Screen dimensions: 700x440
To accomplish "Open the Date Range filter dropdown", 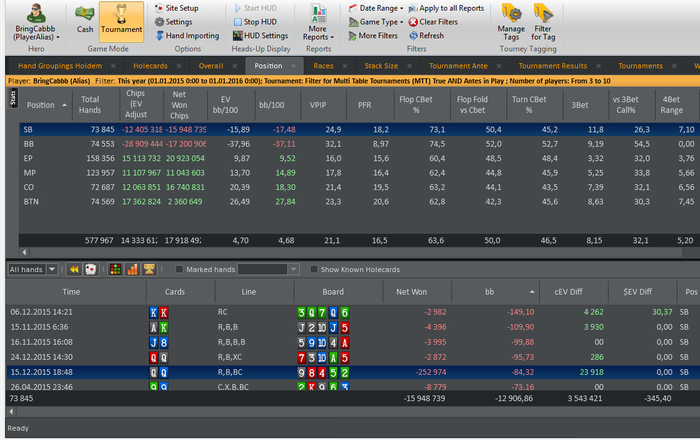I will click(376, 8).
